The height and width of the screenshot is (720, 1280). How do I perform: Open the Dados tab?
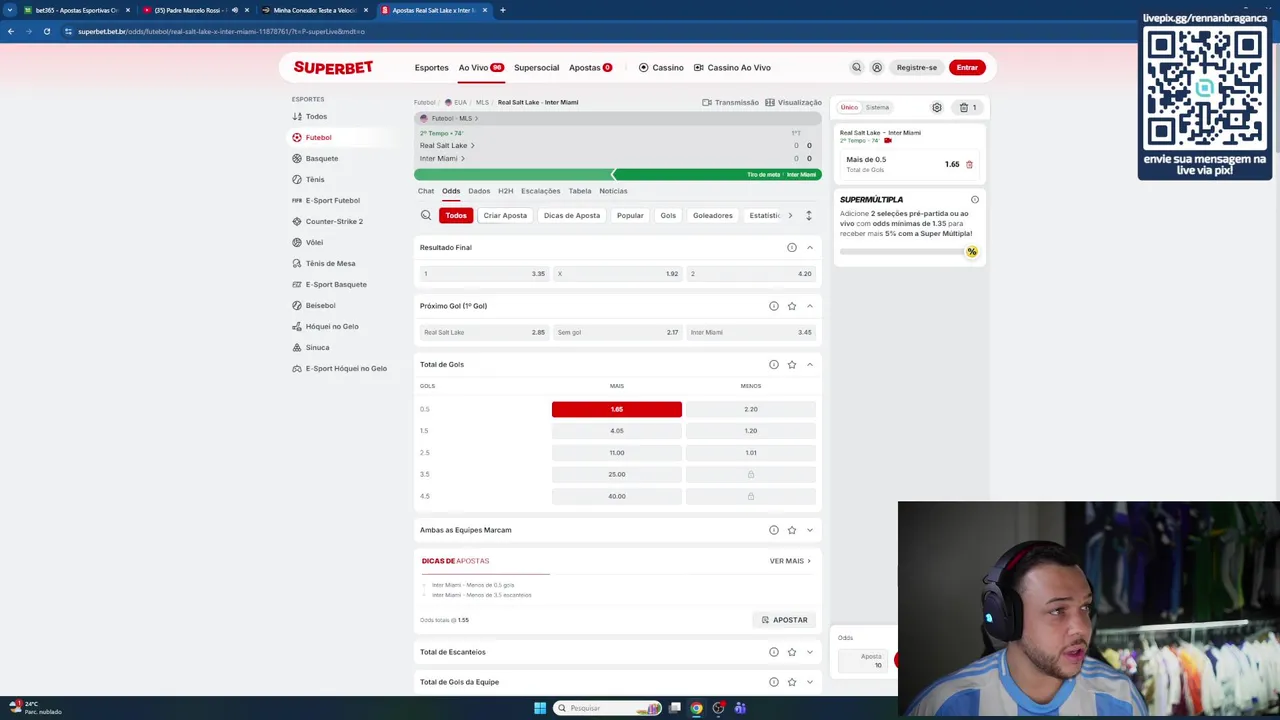tap(479, 191)
